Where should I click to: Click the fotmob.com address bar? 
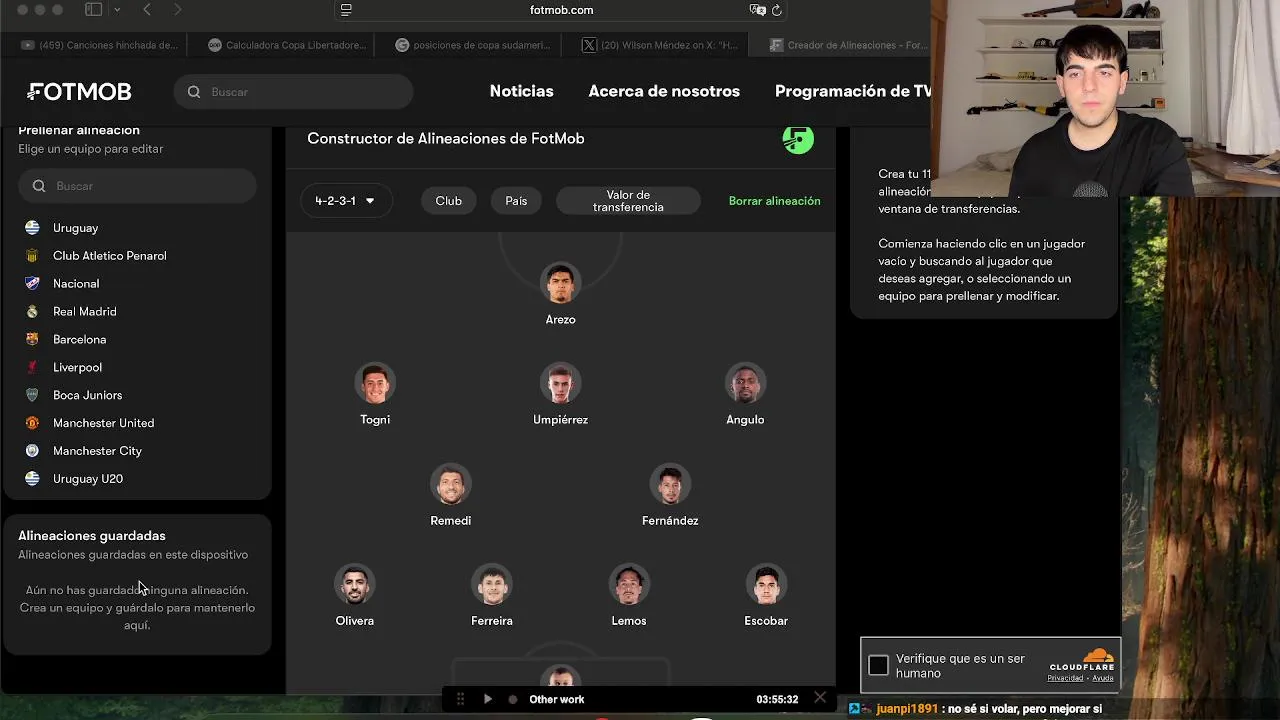pyautogui.click(x=561, y=10)
